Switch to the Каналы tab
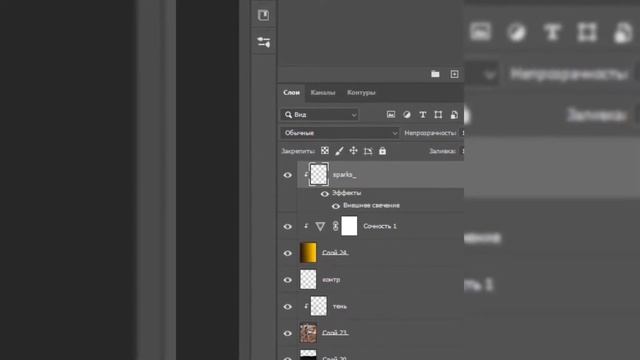640x360 pixels. click(x=322, y=93)
